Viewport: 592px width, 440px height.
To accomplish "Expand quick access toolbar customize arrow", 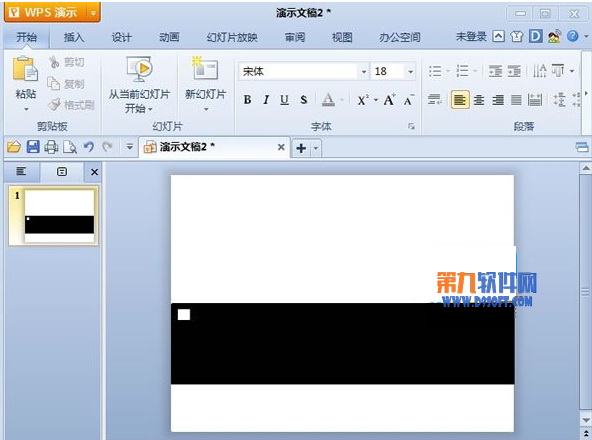I will [x=130, y=147].
